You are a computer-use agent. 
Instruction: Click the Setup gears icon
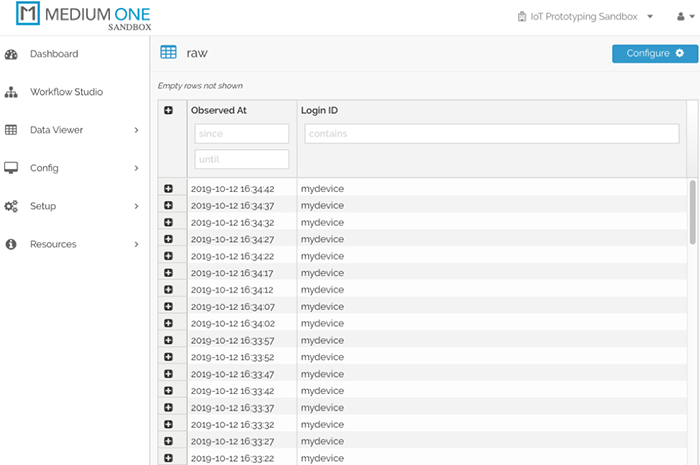(11, 206)
